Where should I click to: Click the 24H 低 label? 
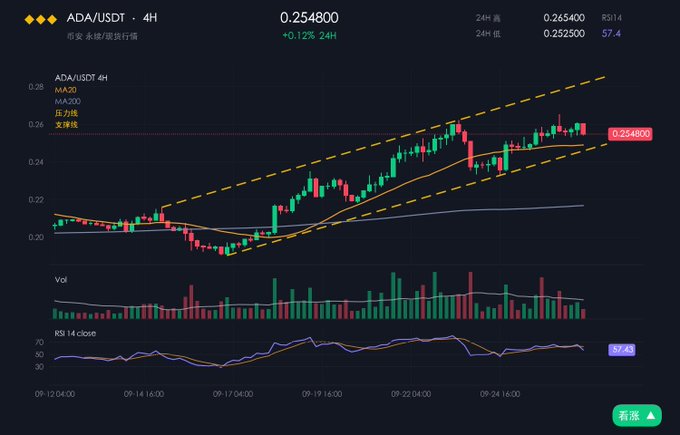[488, 34]
